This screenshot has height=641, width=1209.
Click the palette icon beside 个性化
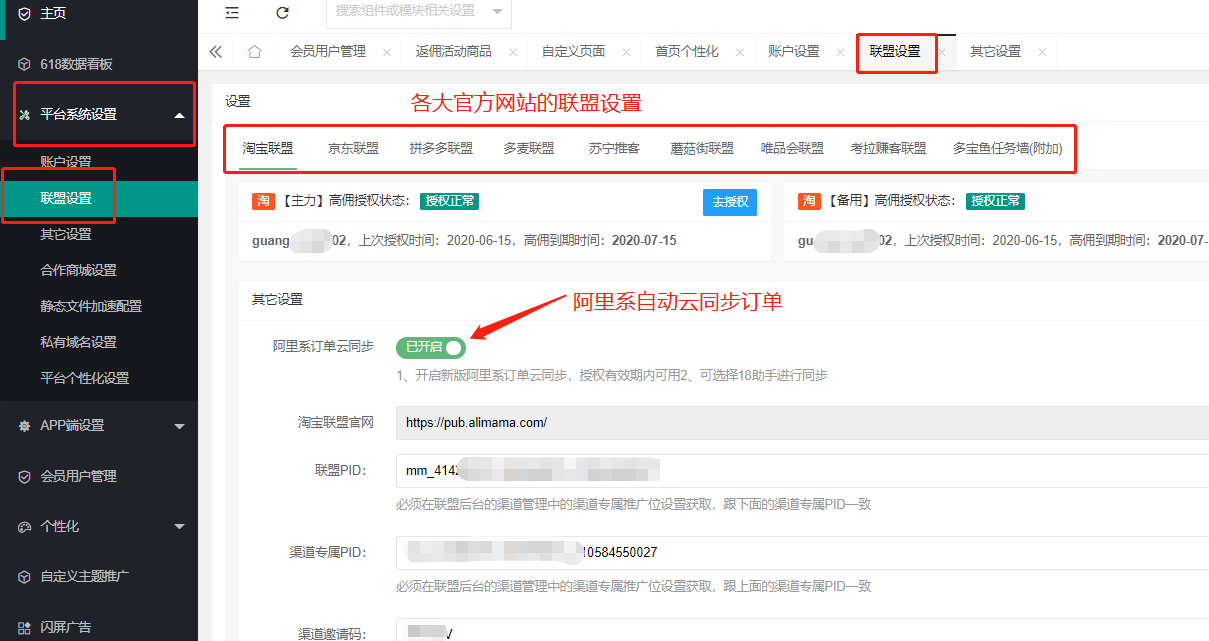[x=24, y=527]
